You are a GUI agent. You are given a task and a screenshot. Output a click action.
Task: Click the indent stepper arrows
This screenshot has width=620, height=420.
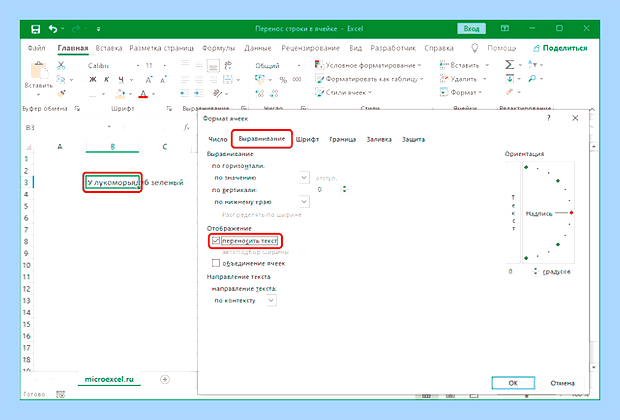[344, 189]
